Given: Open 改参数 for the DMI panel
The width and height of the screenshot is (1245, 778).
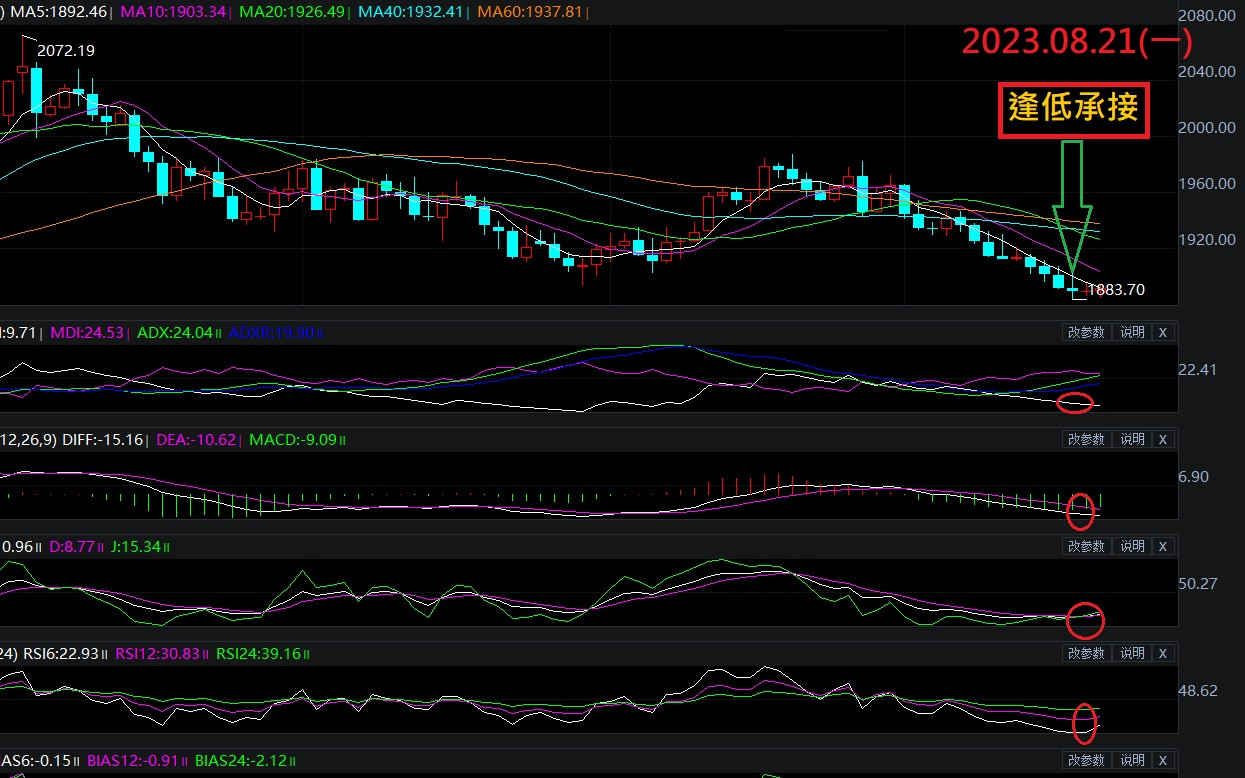Looking at the screenshot, I should pos(1086,332).
